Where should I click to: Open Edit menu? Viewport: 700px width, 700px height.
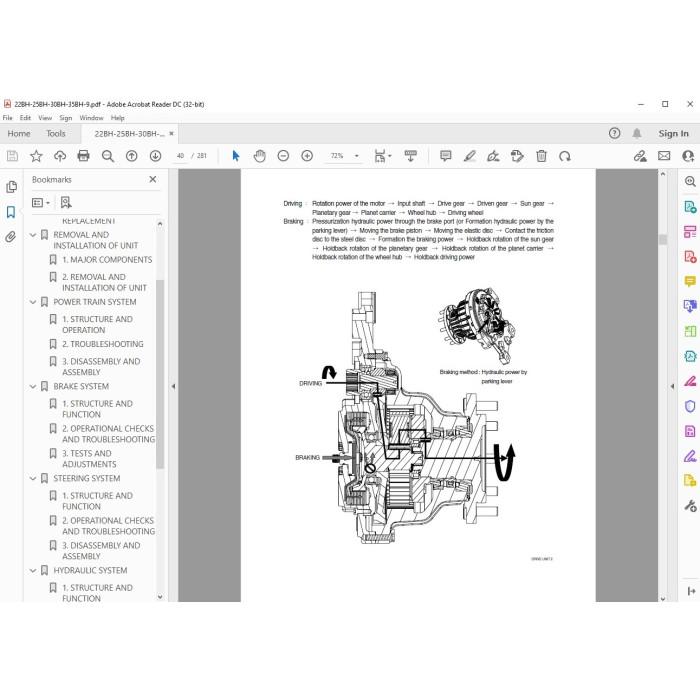[25, 118]
